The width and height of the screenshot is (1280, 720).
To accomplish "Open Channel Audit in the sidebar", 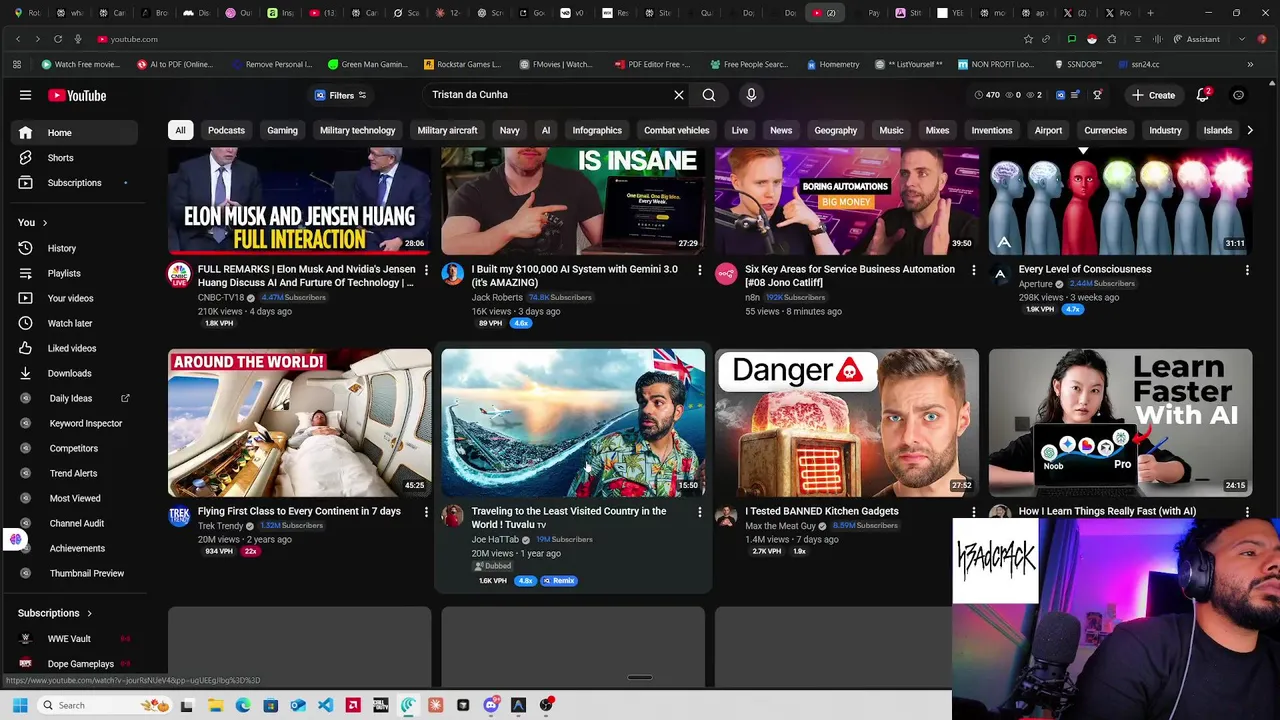I will tap(75, 523).
